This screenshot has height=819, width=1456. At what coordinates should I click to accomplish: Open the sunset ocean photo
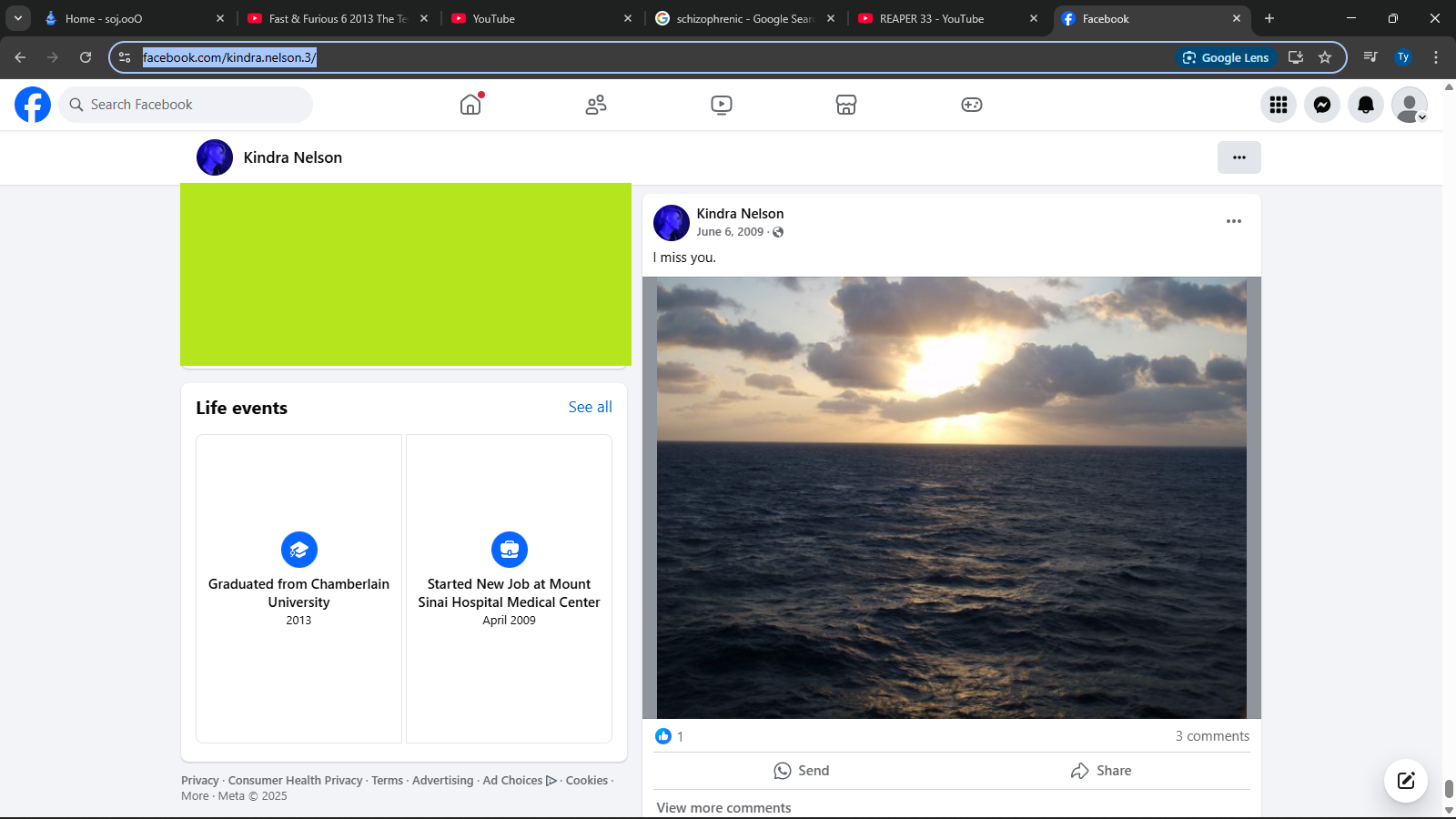click(952, 498)
